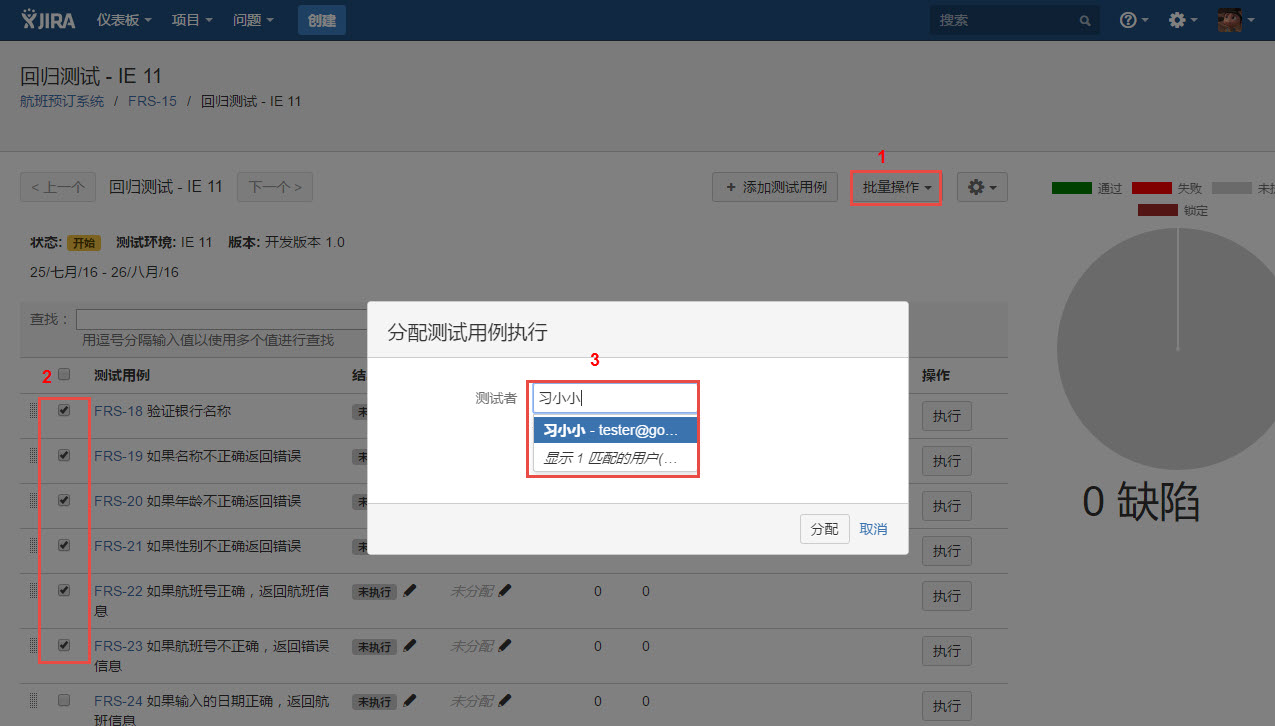1275x726 pixels.
Task: Click the 测试用例 column header
Action: pyautogui.click(x=122, y=376)
